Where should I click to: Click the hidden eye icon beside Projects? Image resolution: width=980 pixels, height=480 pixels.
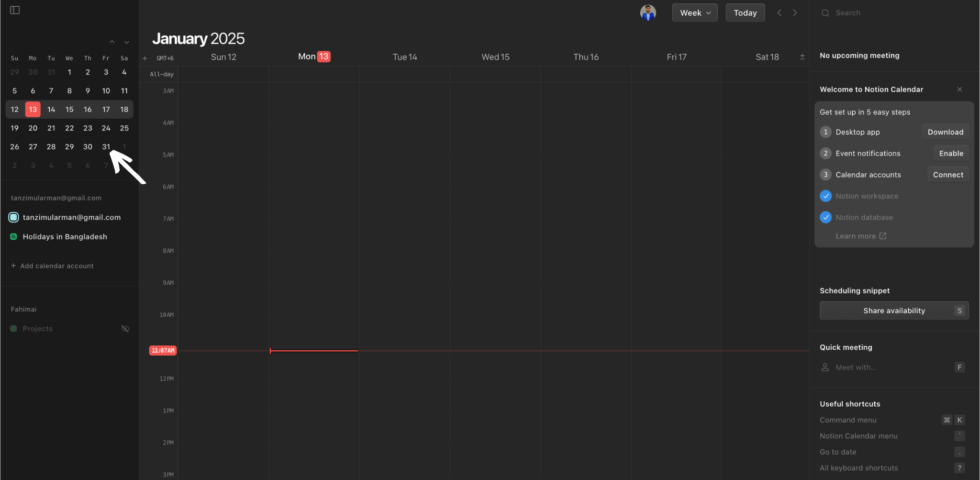125,329
